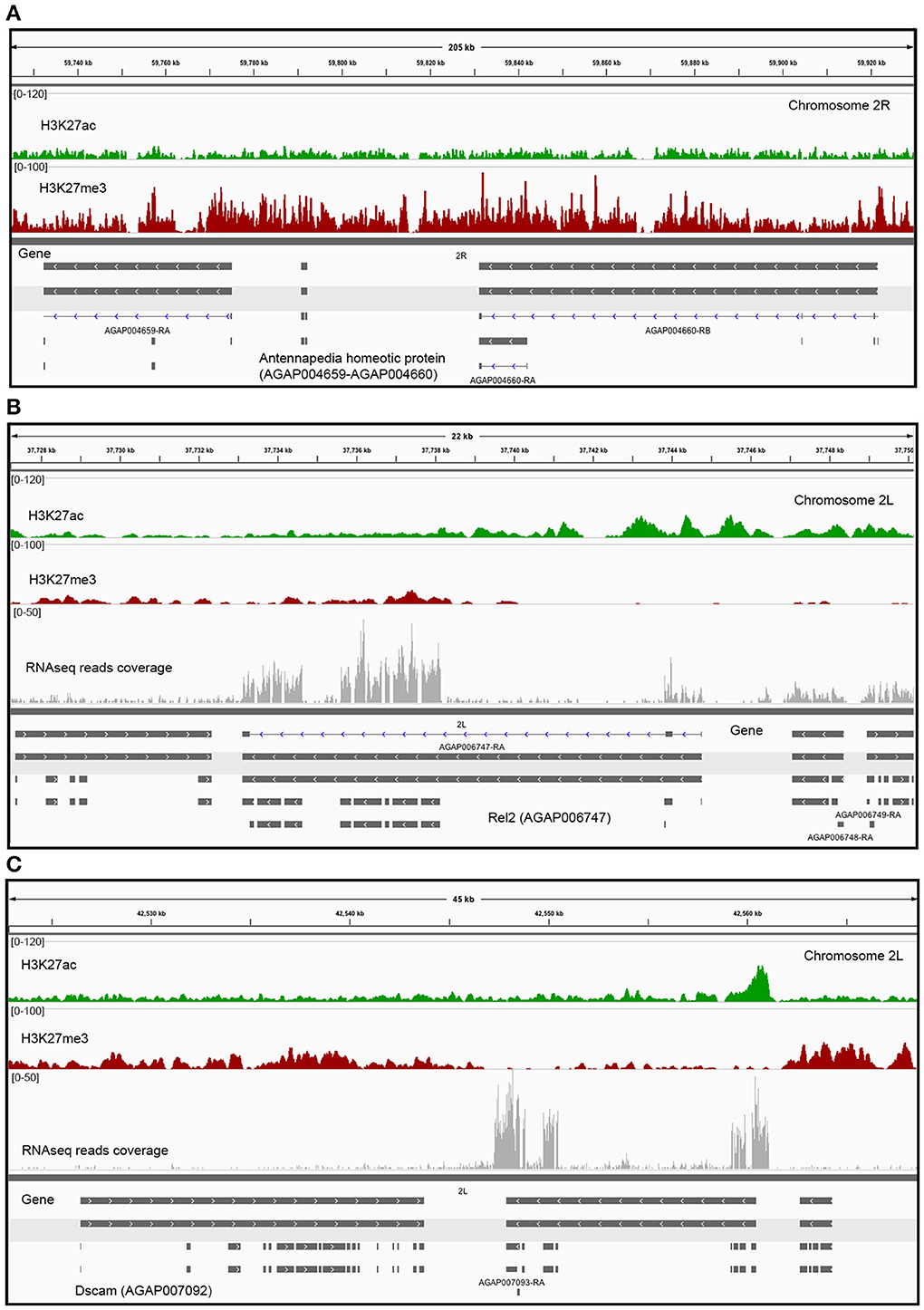Click ruler tick label 42,550 kb
This screenshot has width=924, height=1310.
point(548,913)
